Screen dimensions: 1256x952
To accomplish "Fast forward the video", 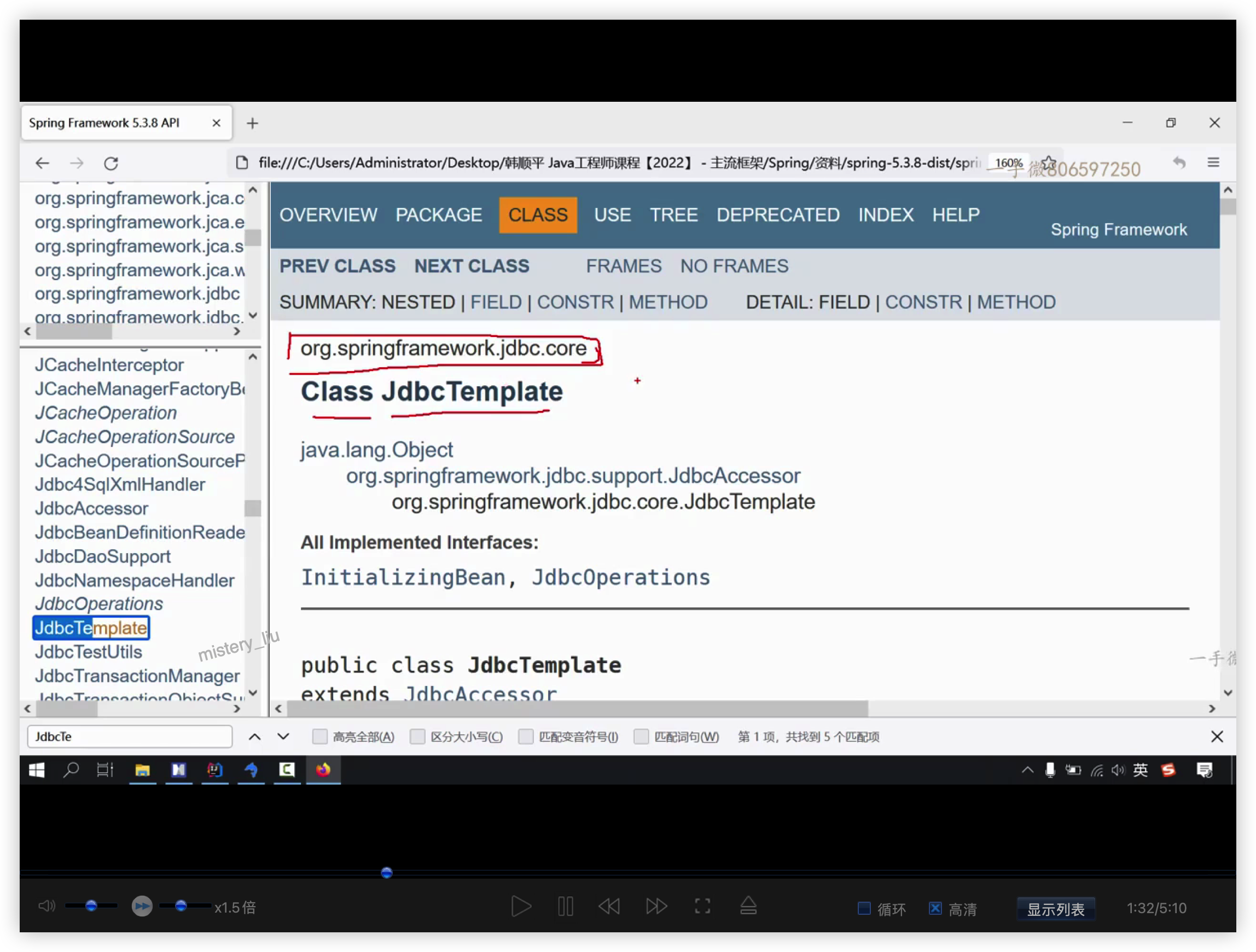I will [656, 907].
